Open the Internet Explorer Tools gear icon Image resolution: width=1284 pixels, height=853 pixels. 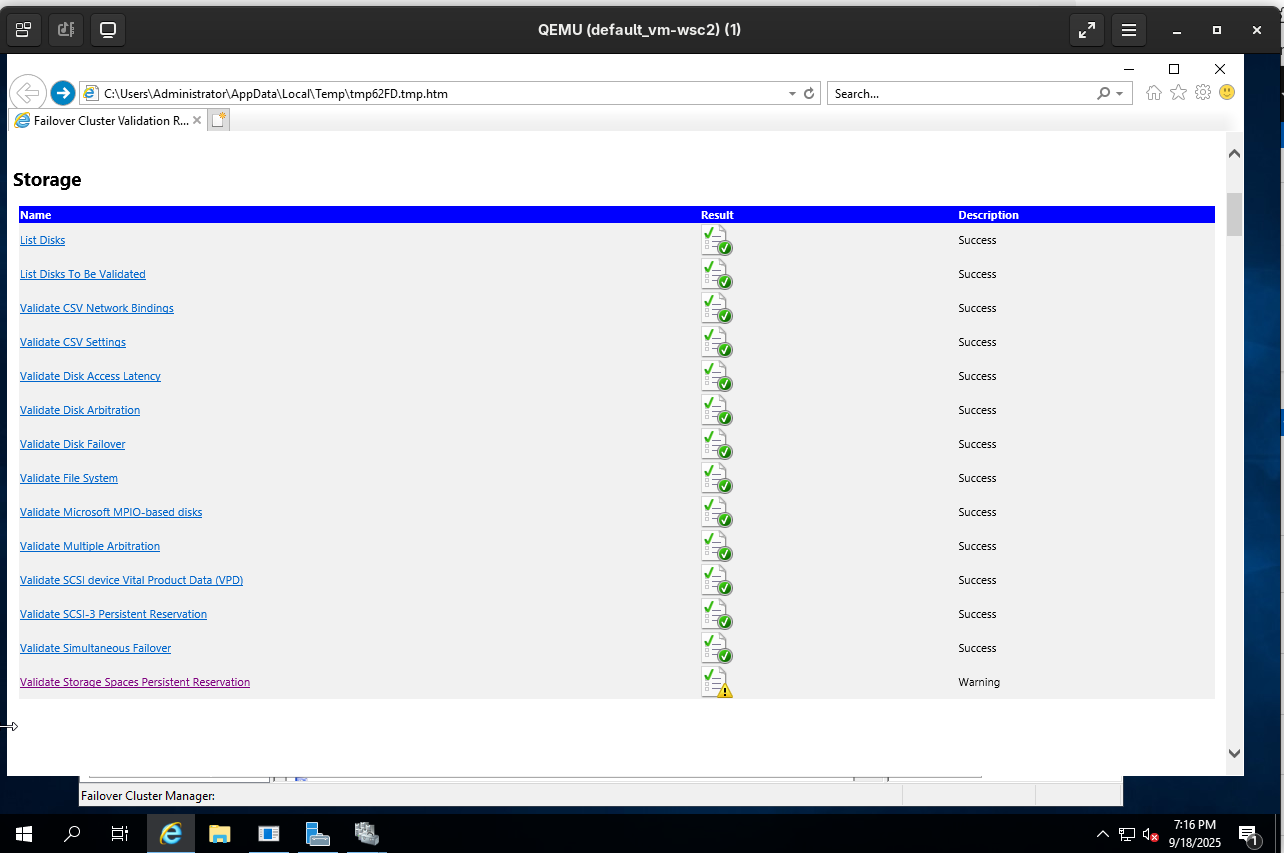[x=1203, y=93]
